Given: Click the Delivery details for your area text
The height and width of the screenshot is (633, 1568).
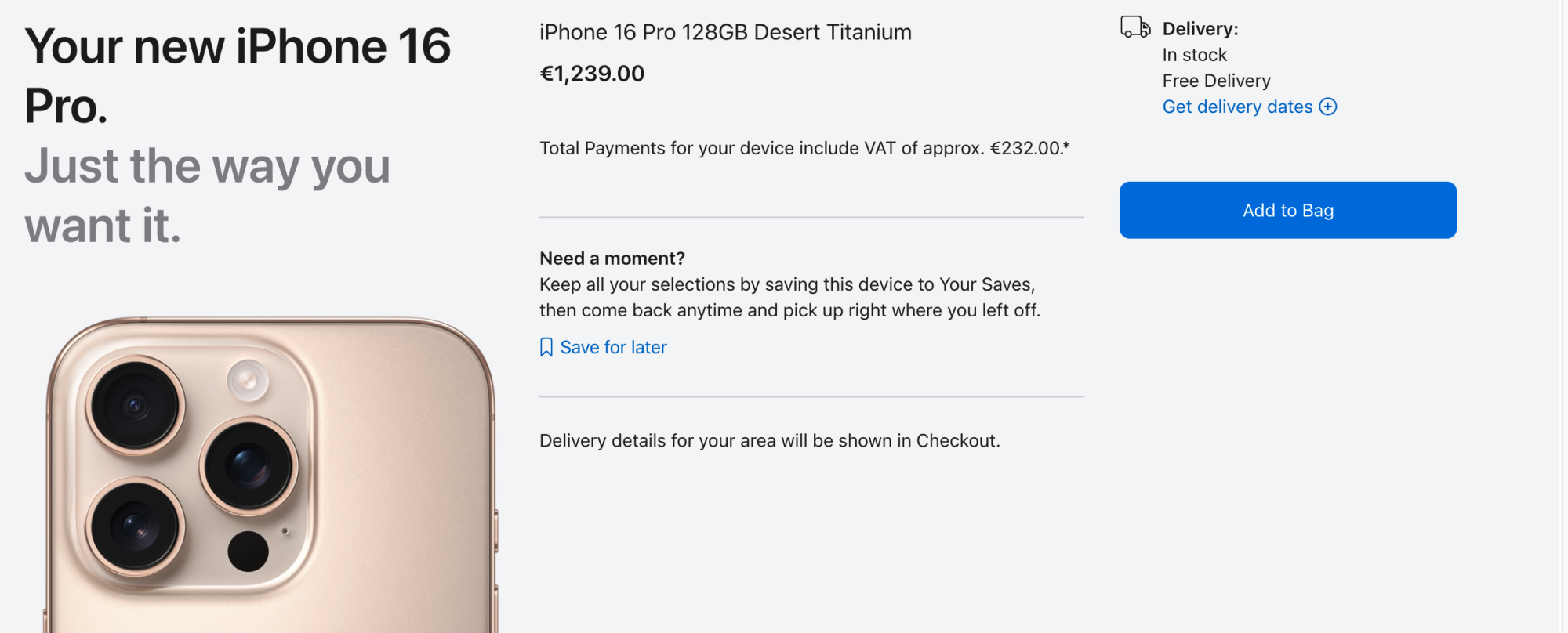Looking at the screenshot, I should coord(768,440).
